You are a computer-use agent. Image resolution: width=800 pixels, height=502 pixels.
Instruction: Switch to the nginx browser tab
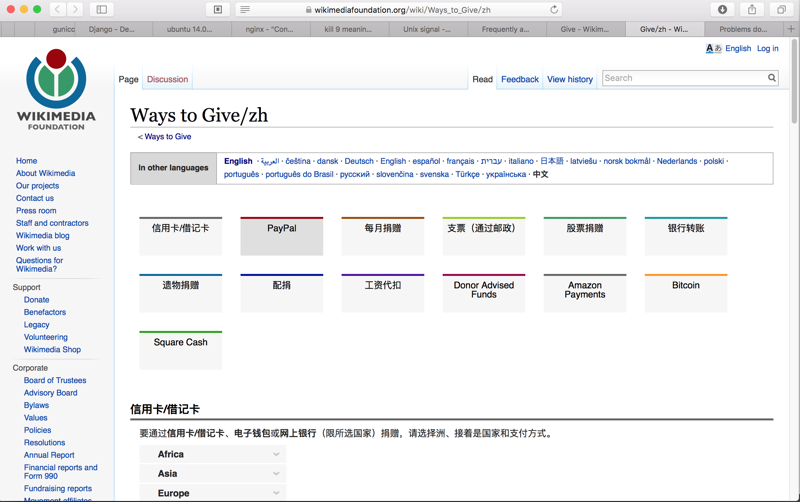point(269,29)
